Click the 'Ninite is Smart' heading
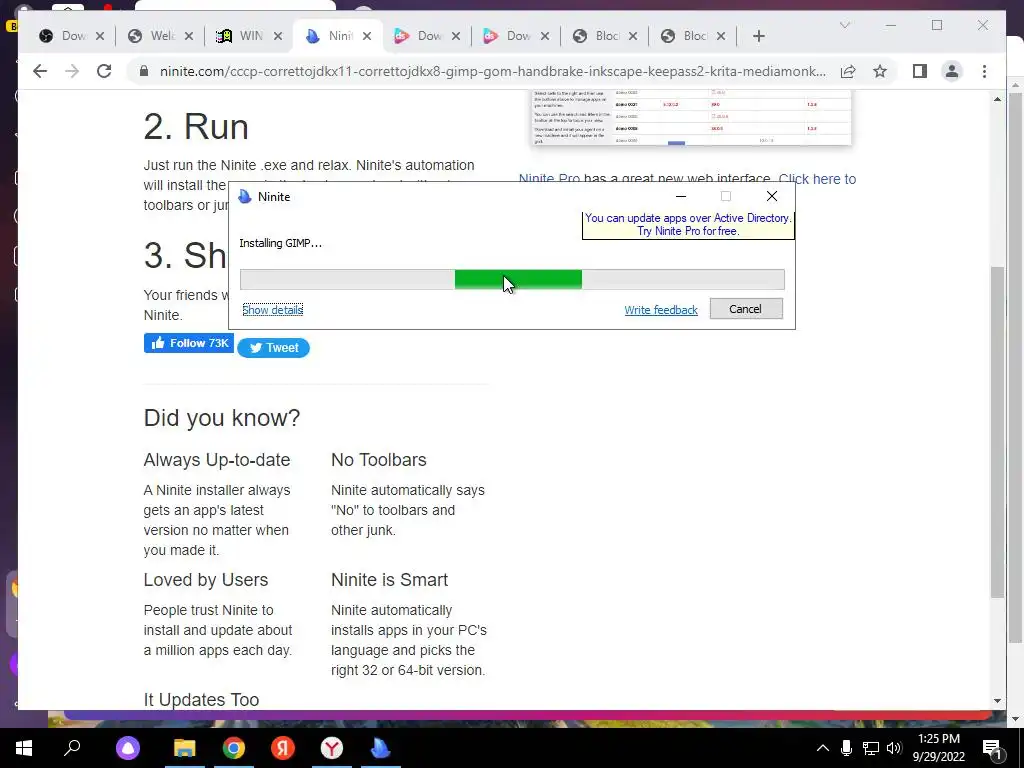This screenshot has height=768, width=1024. [x=389, y=580]
